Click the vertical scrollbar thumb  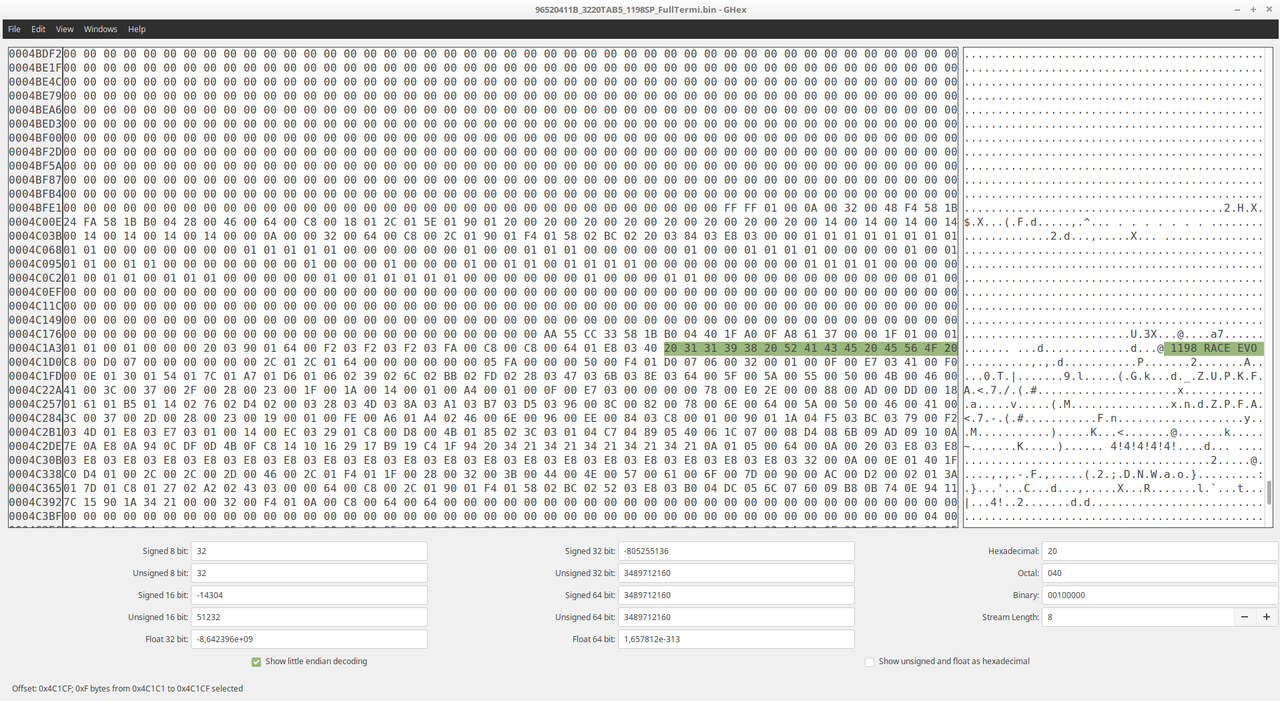pos(1271,493)
